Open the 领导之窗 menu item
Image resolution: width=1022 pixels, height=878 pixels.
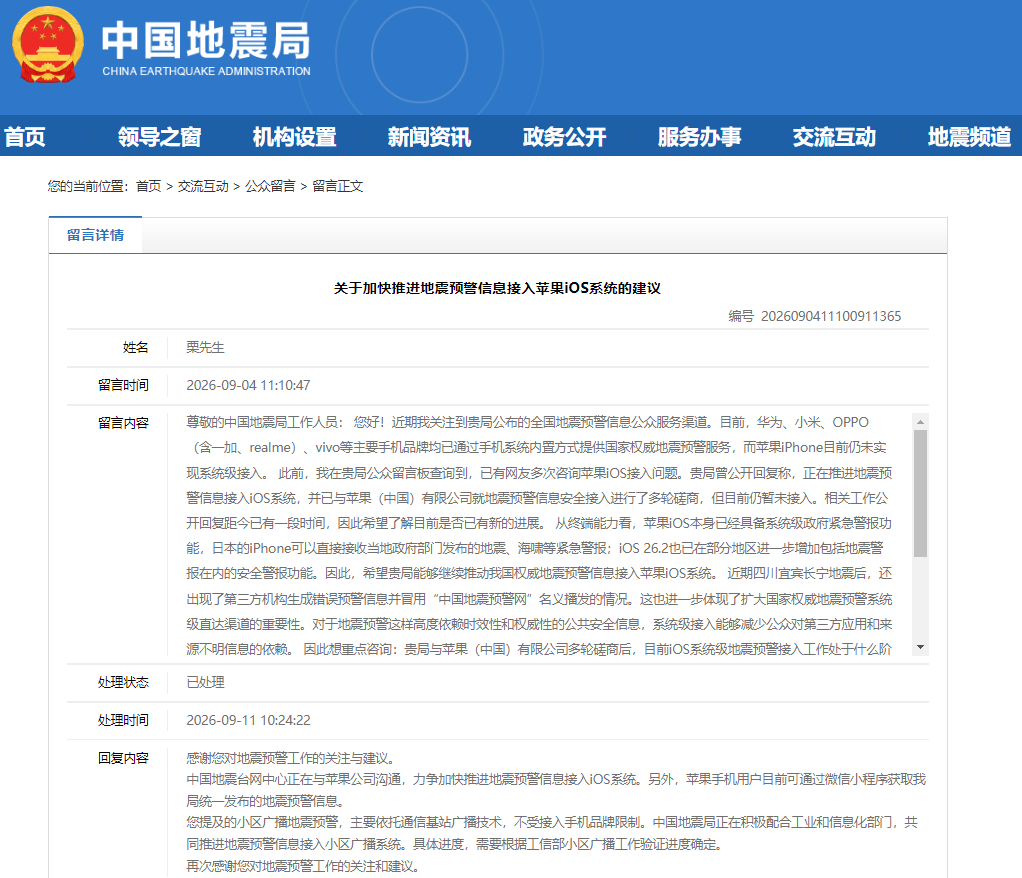(159, 137)
